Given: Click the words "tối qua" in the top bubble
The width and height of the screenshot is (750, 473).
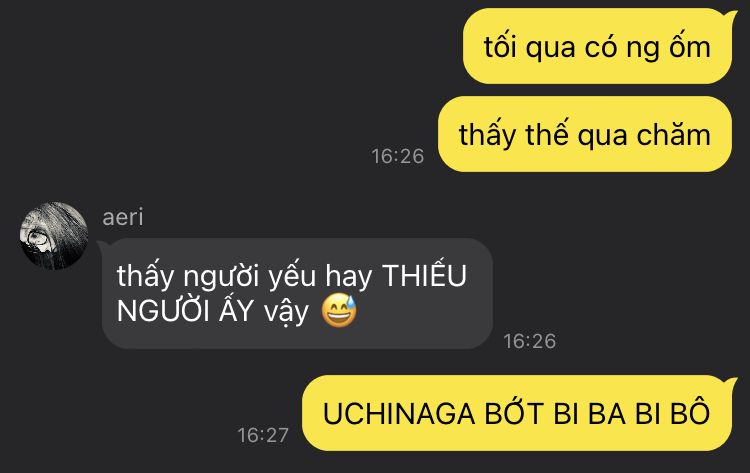Looking at the screenshot, I should [x=529, y=48].
